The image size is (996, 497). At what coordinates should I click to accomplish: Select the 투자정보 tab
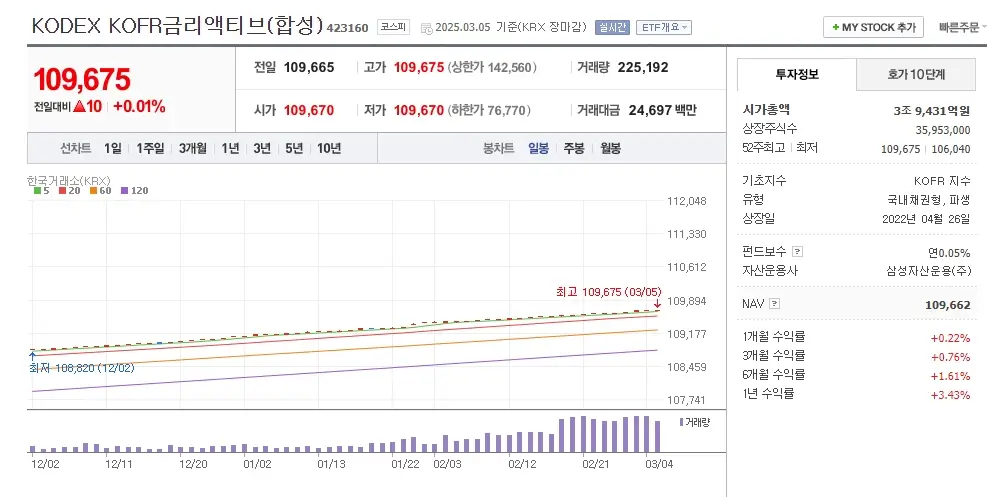(x=796, y=74)
